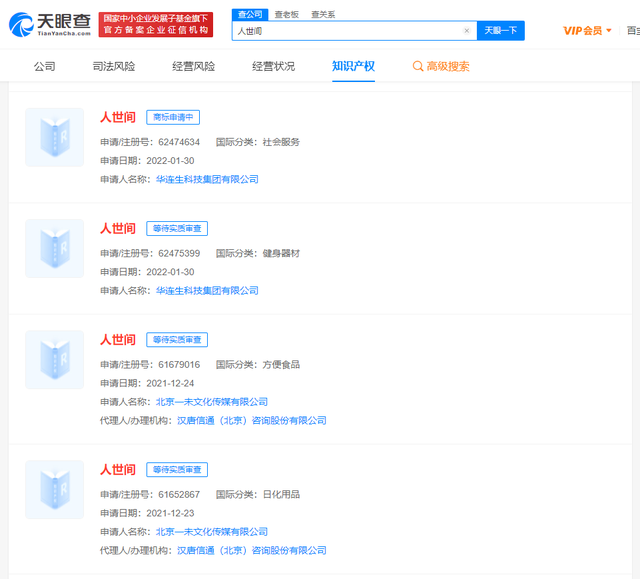Viewport: 640px width, 579px height.
Task: Click 等待实质审查 tag on 62475399 entry
Action: 177,228
